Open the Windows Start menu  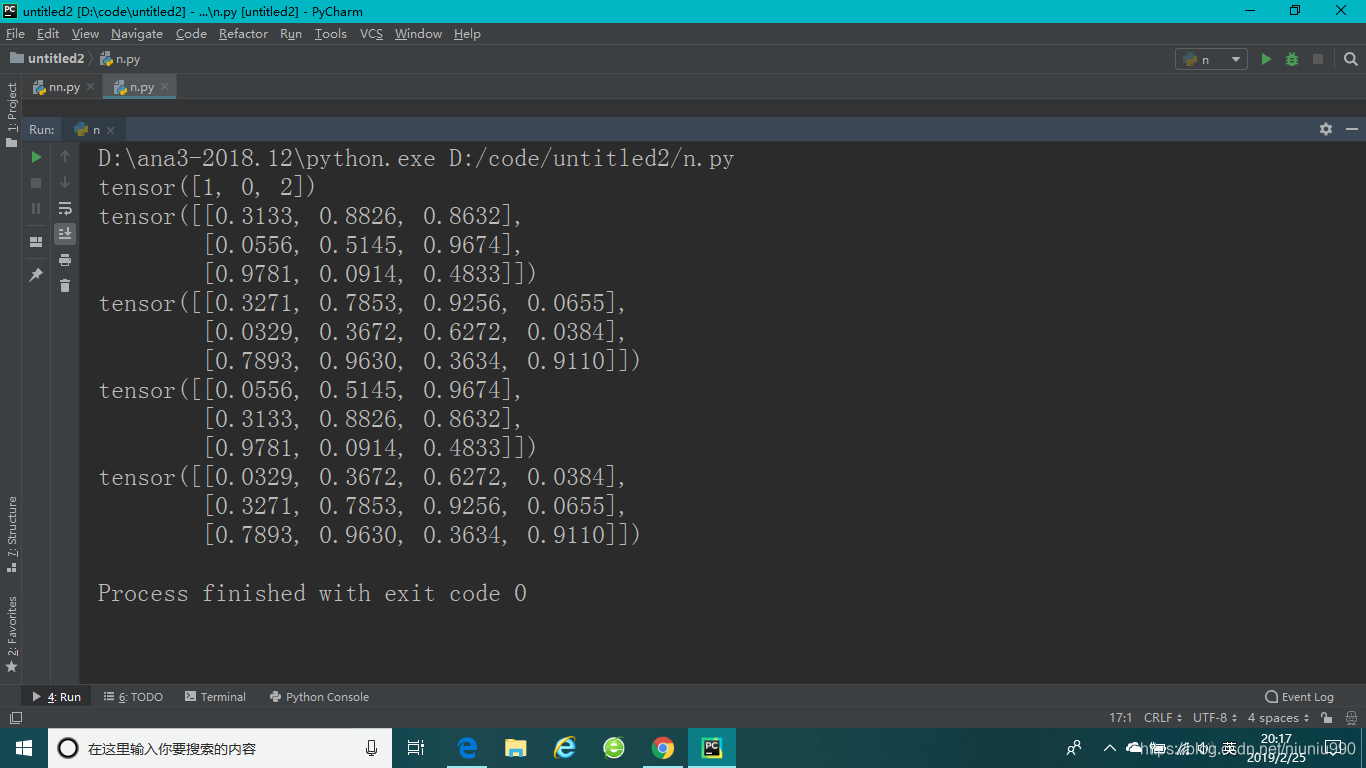click(24, 748)
